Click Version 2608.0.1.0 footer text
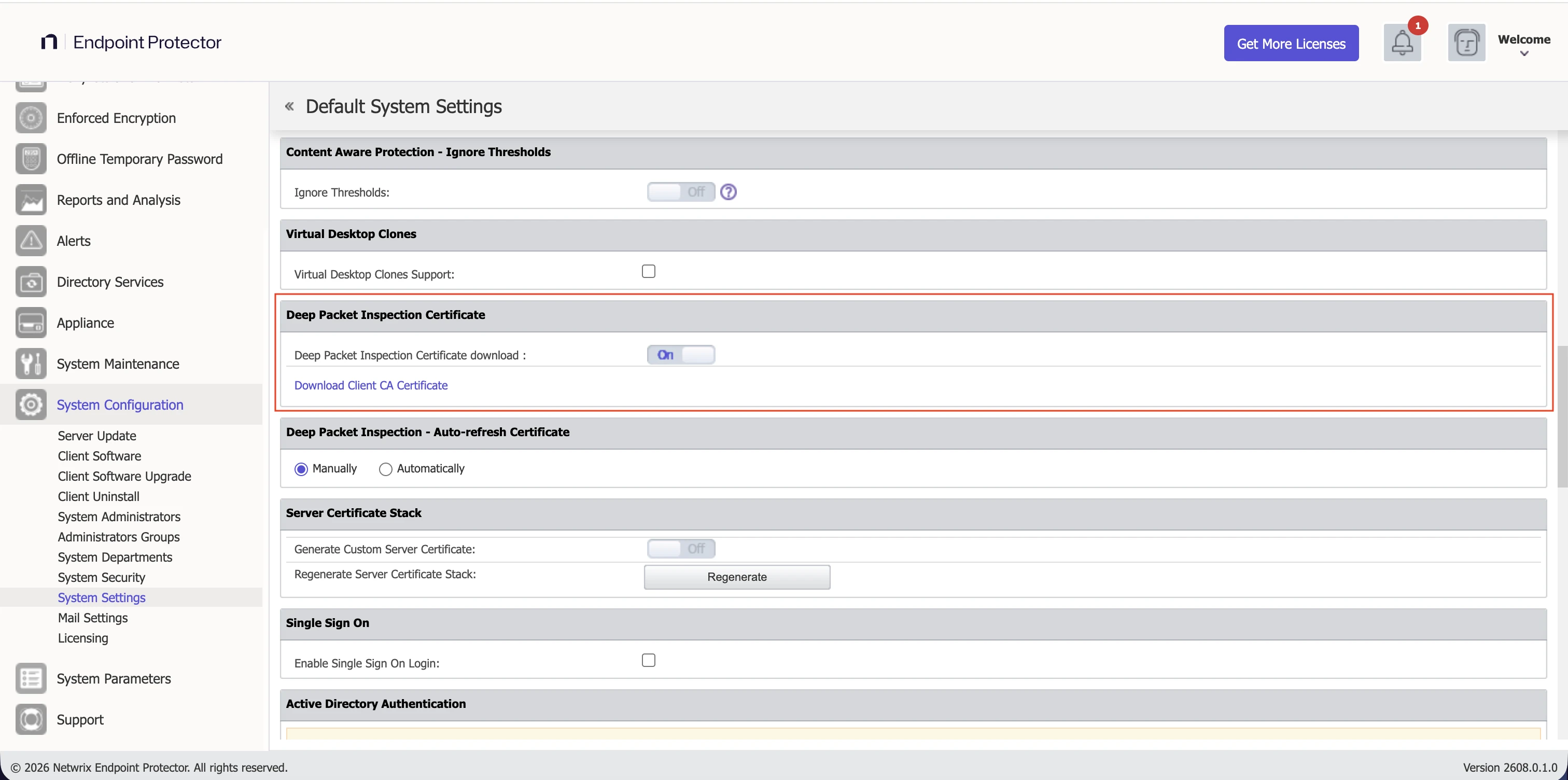Viewport: 1568px width, 780px height. pos(1509,767)
